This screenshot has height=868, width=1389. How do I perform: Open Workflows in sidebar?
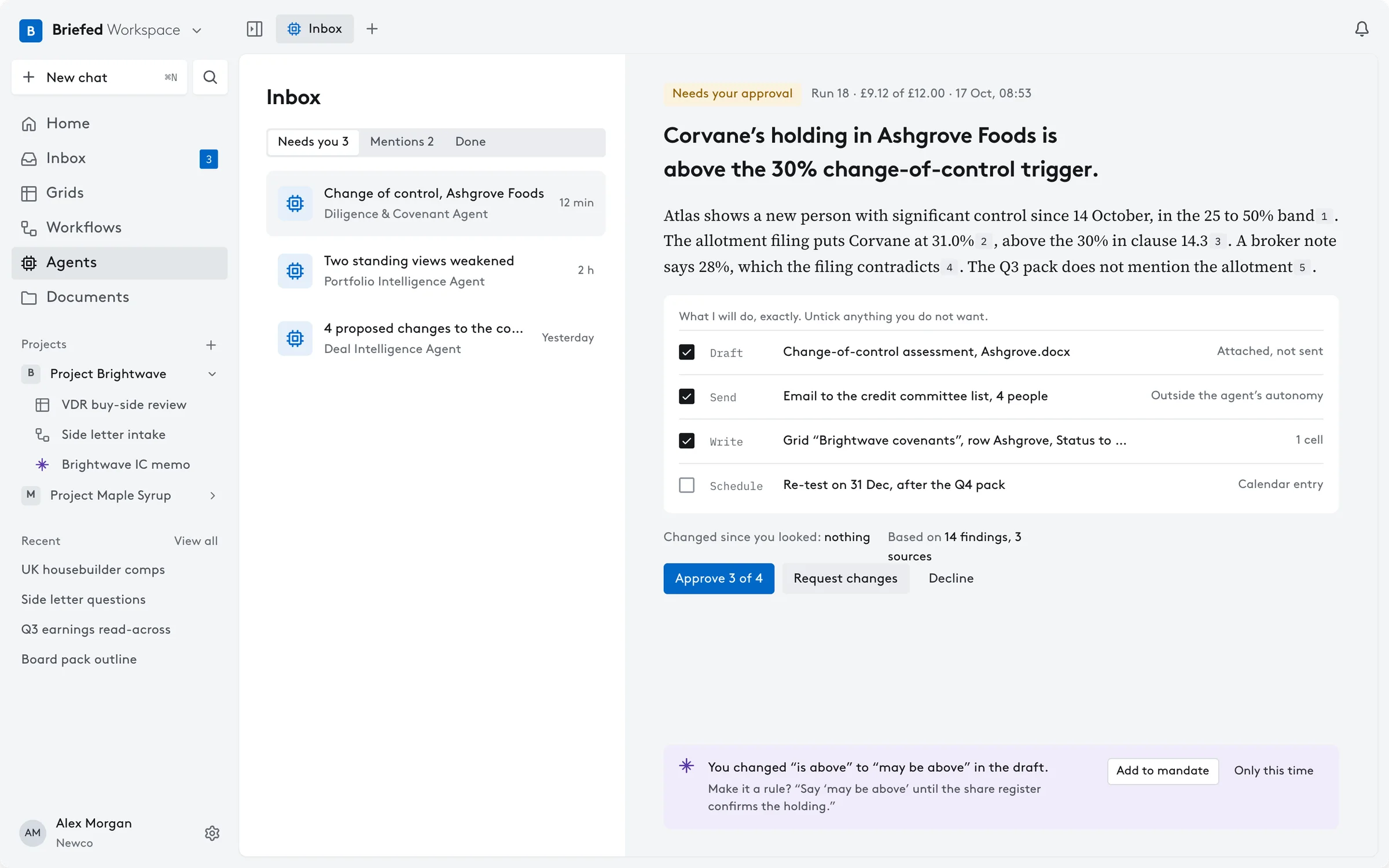[119, 228]
